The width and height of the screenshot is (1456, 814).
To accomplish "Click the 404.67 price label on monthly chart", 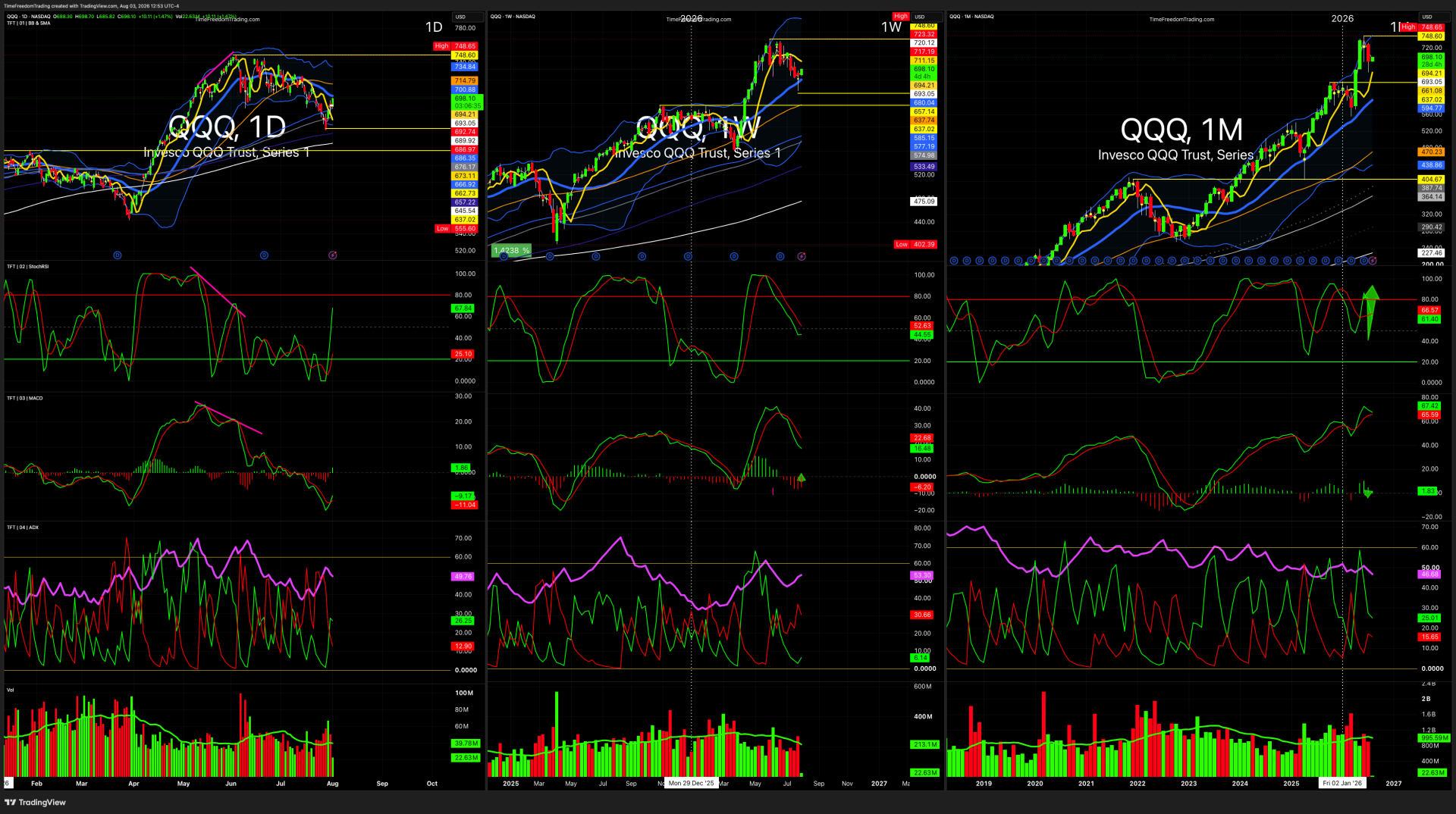I will coord(1432,180).
